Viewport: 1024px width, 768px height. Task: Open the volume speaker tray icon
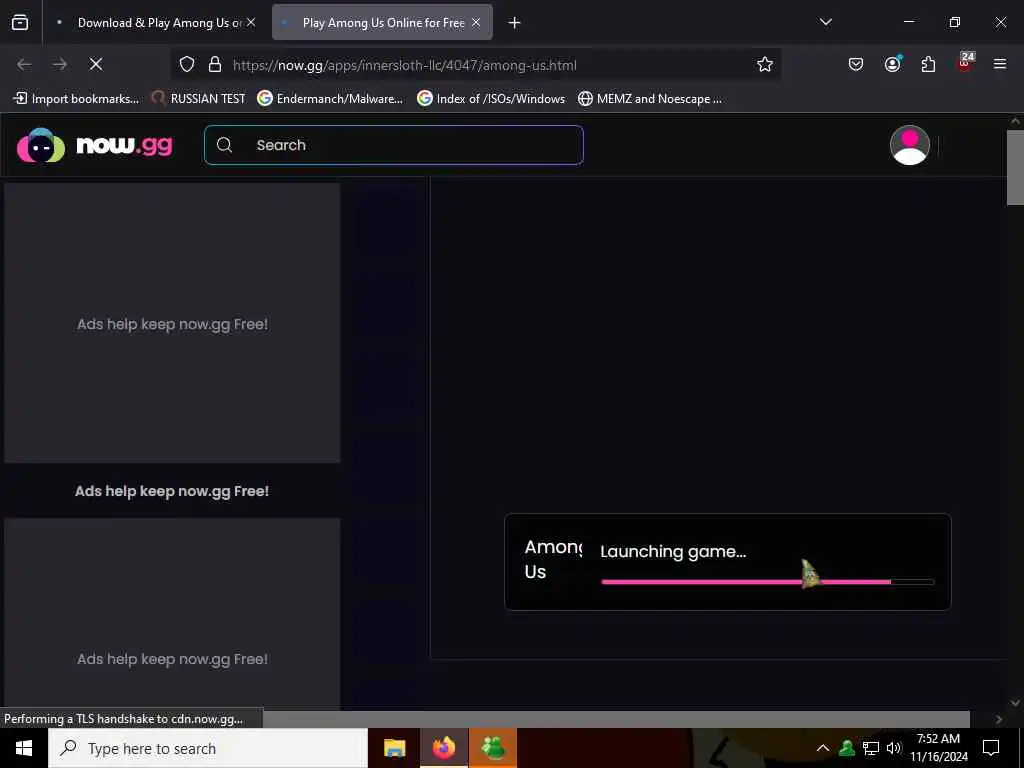pos(894,748)
